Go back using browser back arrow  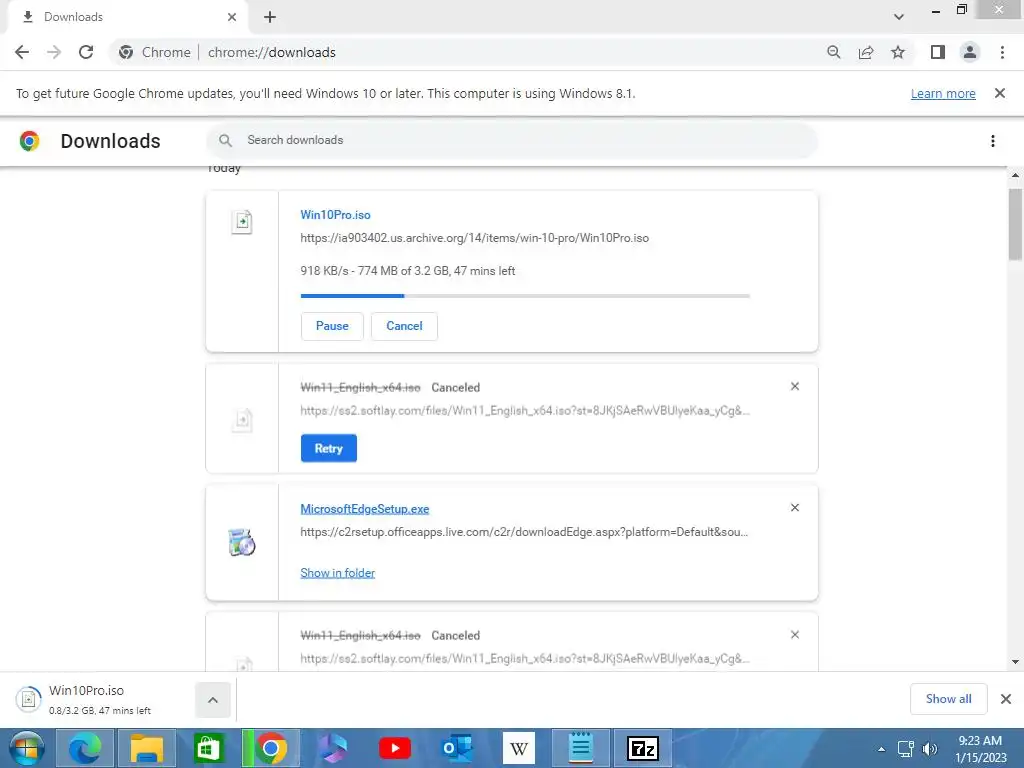[x=22, y=52]
